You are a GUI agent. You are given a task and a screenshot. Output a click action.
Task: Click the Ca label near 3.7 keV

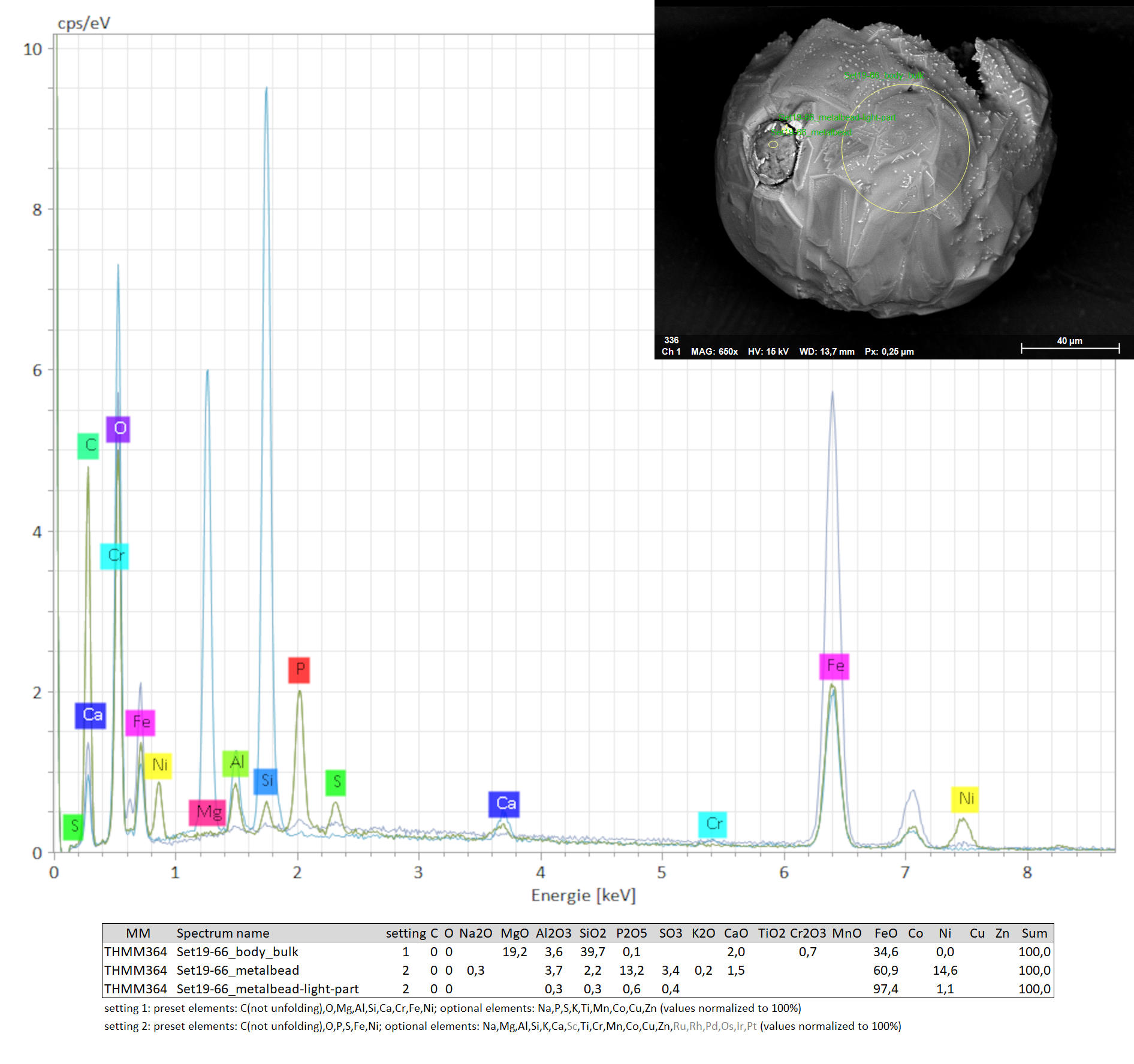(504, 804)
